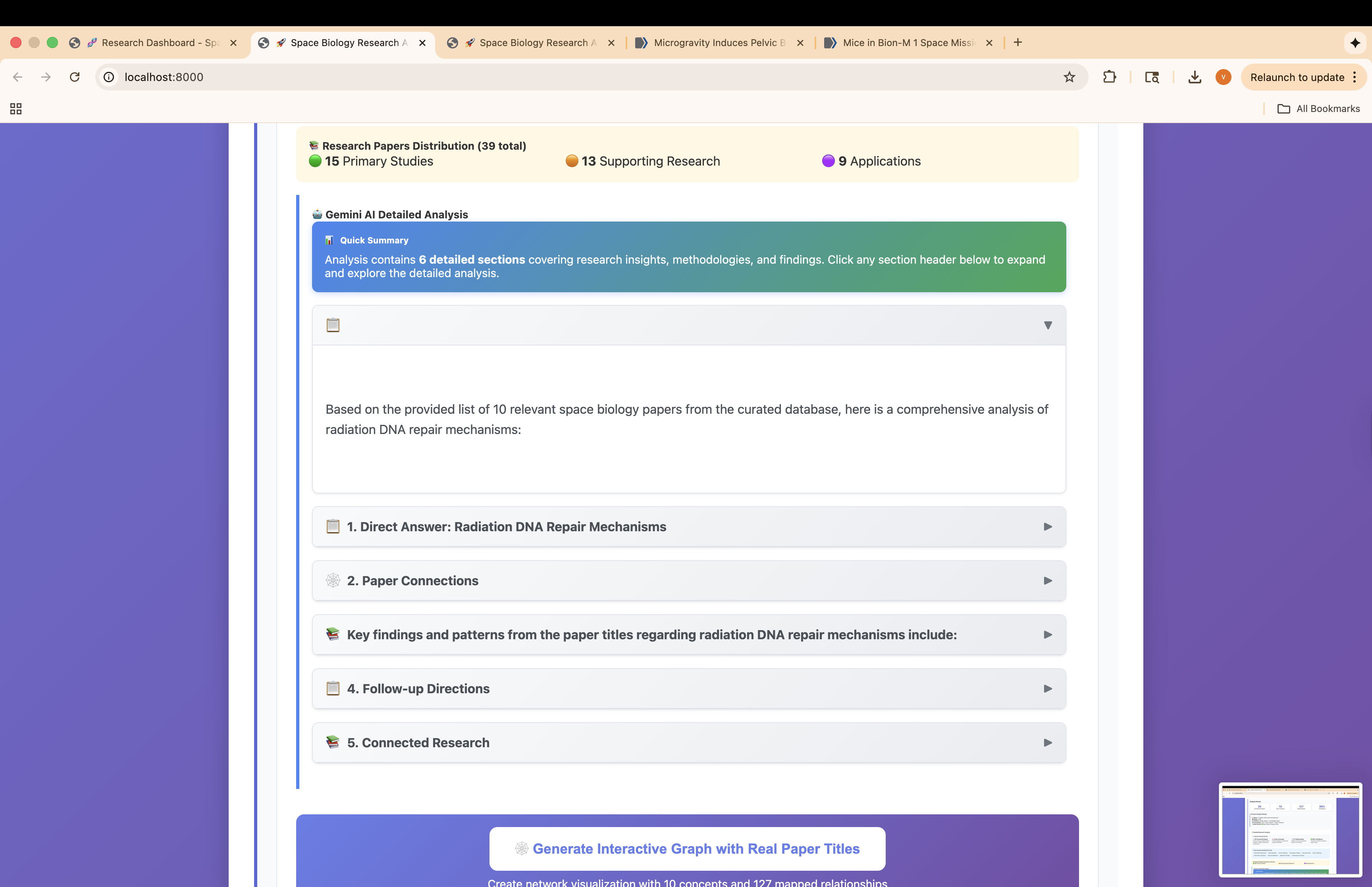
Task: Open the Extensions puzzle icon
Action: pyautogui.click(x=1110, y=77)
